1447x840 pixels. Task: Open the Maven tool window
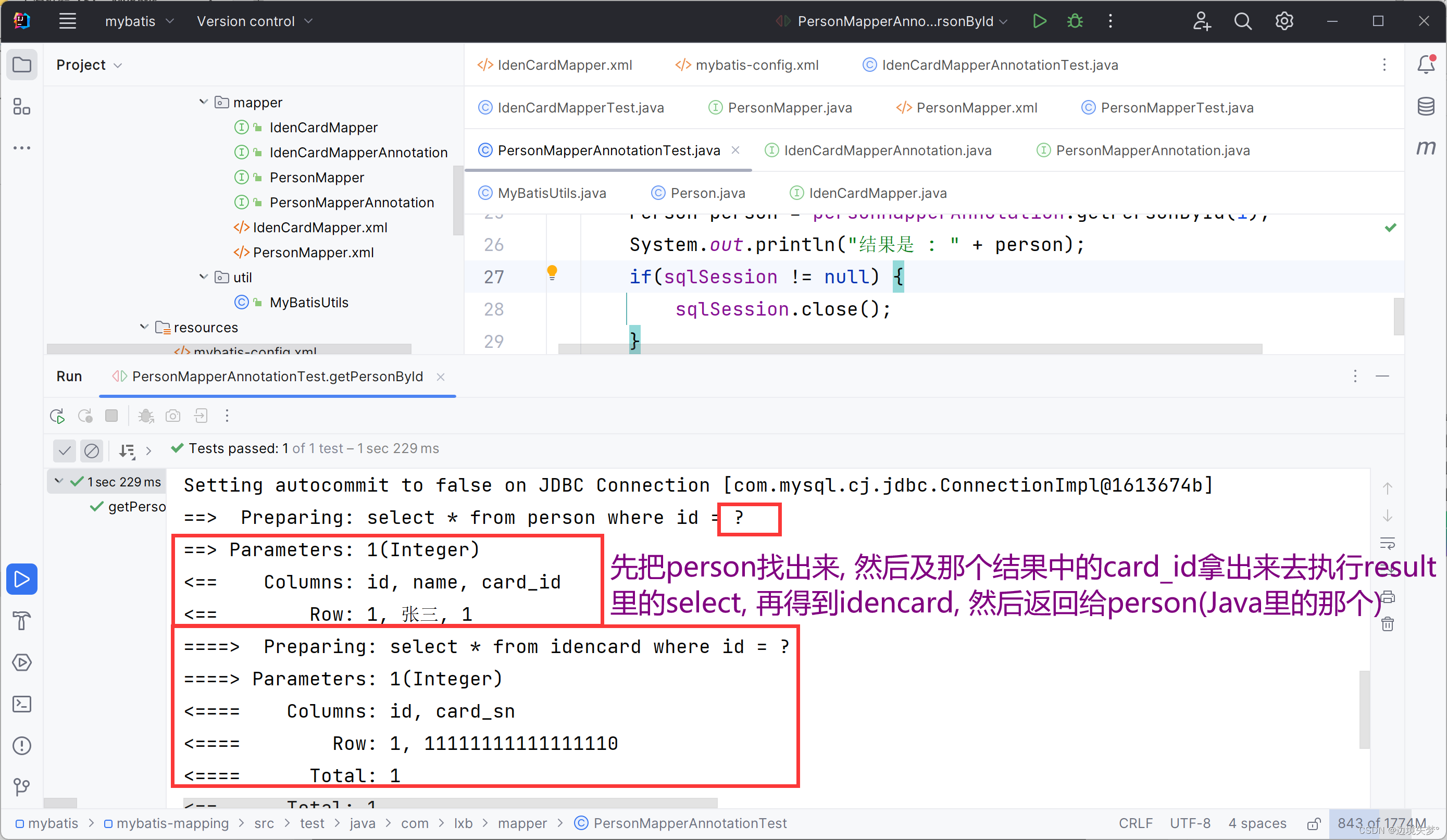pos(1426,148)
